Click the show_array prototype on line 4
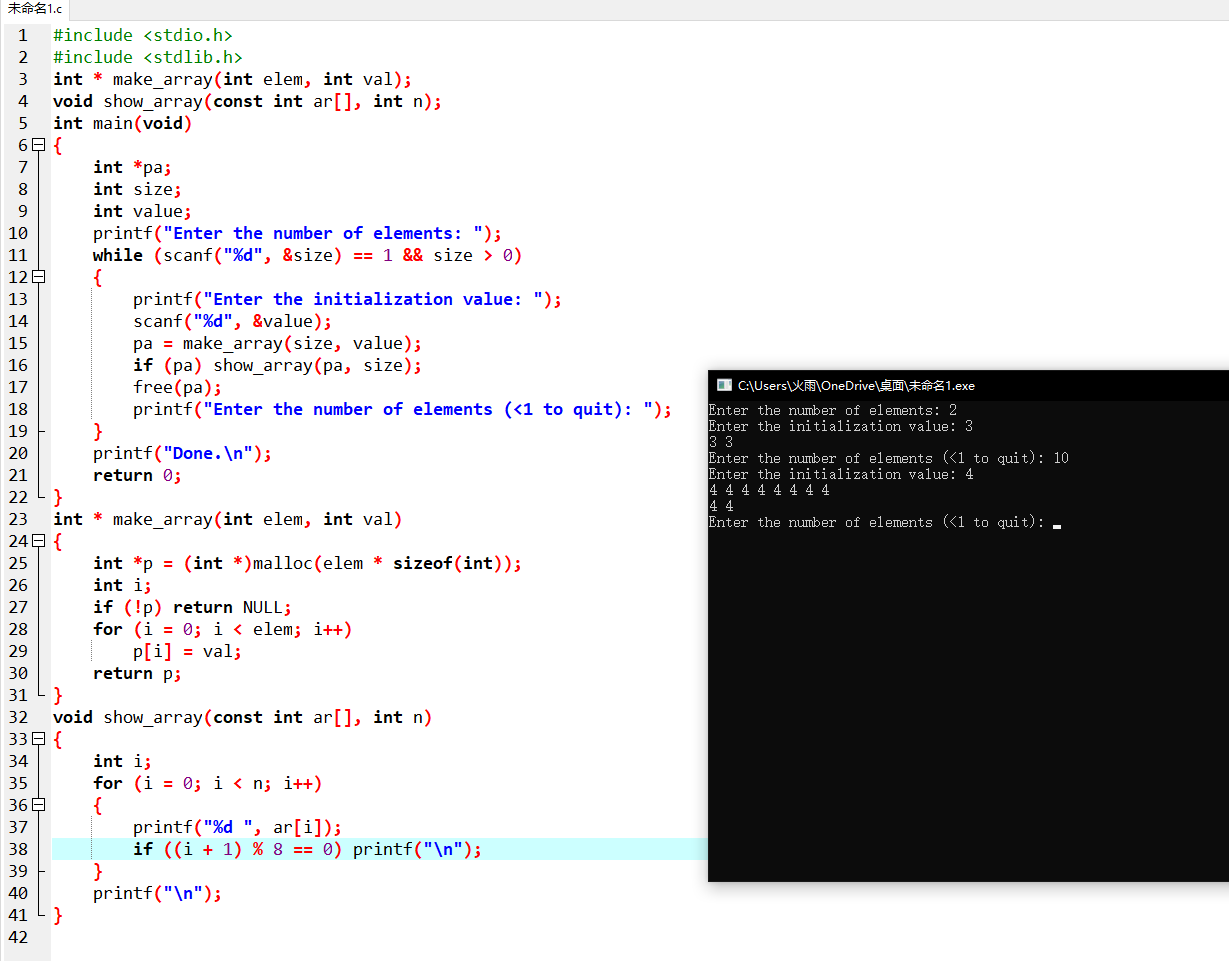This screenshot has width=1229, height=961. pyautogui.click(x=248, y=101)
